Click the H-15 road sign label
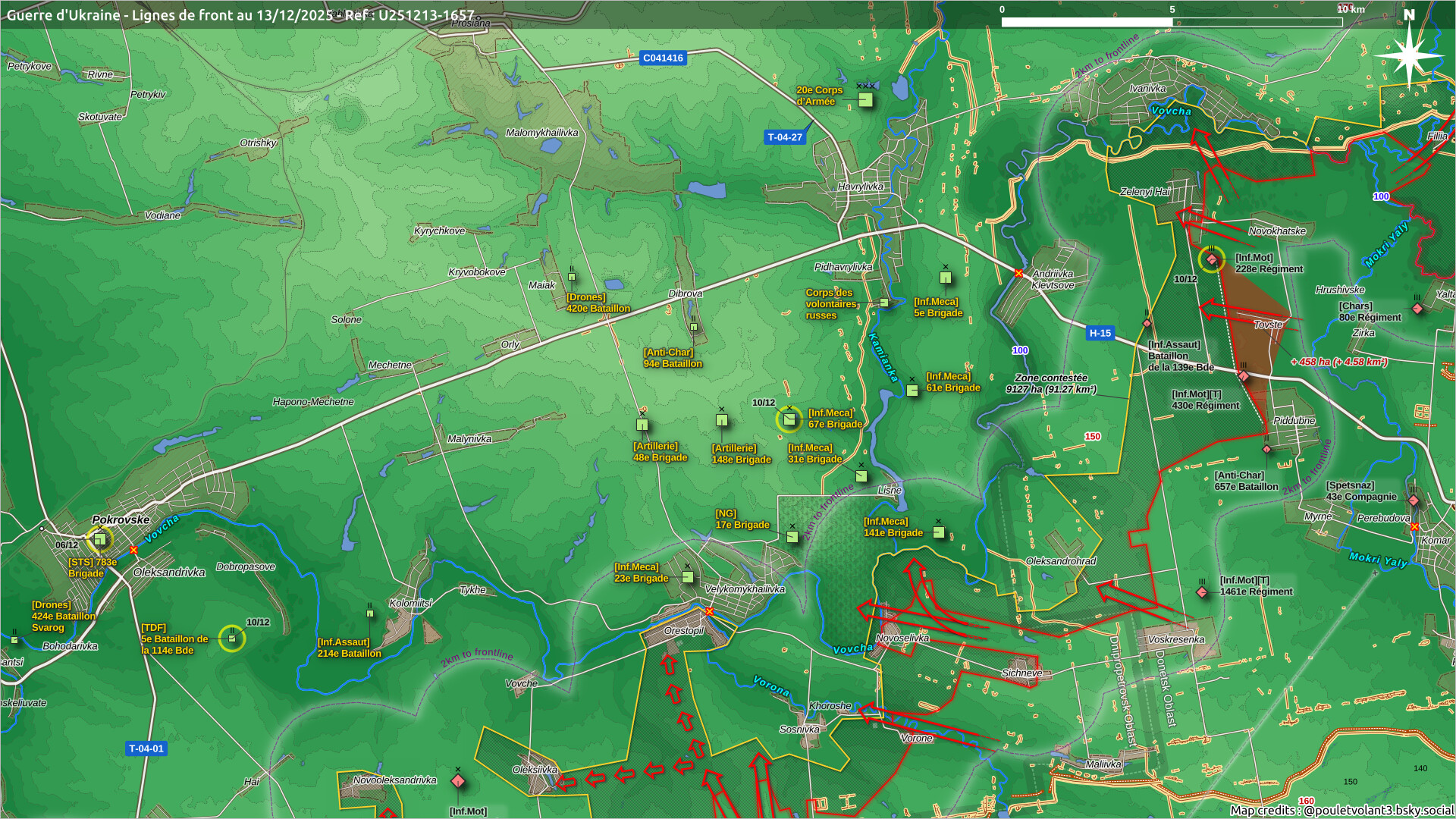Viewport: 1456px width, 819px height. coord(1100,333)
